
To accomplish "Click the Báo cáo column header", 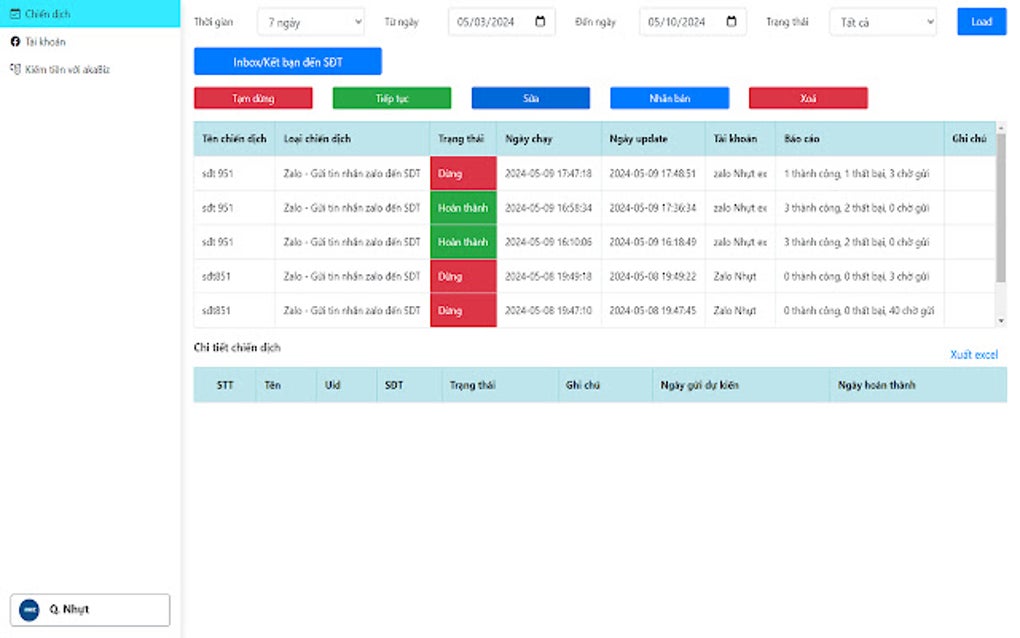I will pyautogui.click(x=859, y=139).
